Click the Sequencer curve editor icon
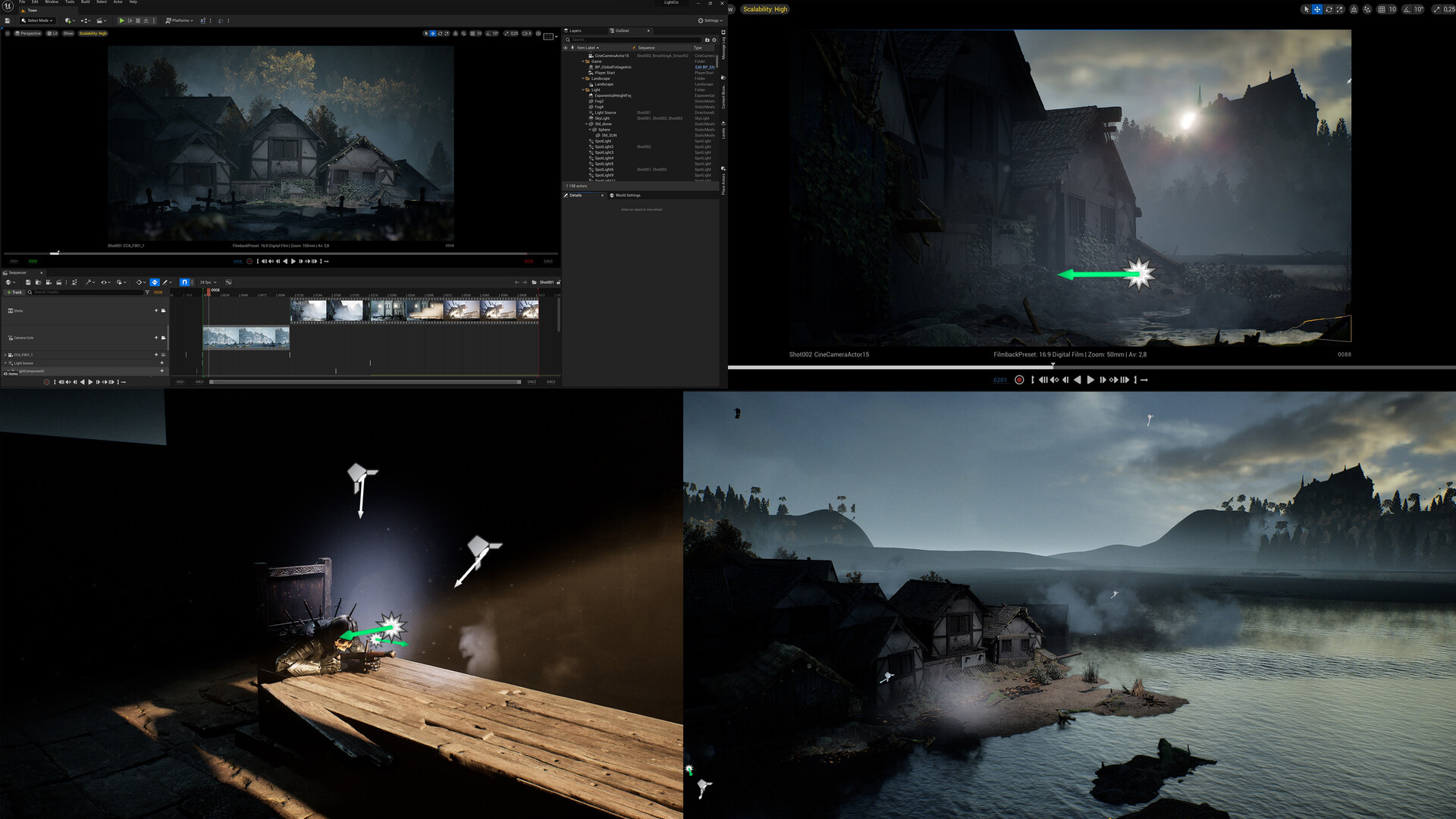1456x819 pixels. click(228, 282)
